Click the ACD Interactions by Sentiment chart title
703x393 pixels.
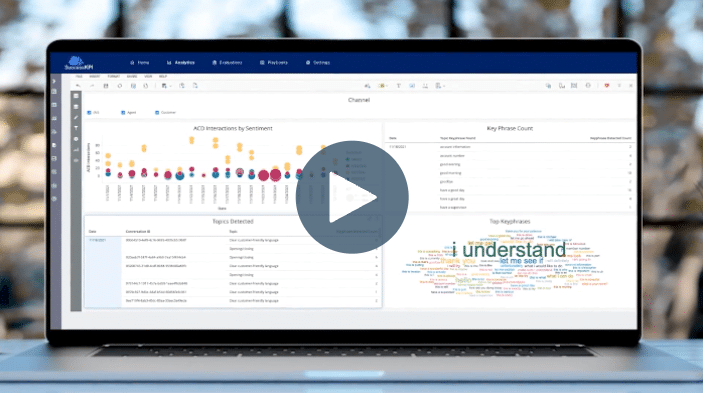[233, 128]
